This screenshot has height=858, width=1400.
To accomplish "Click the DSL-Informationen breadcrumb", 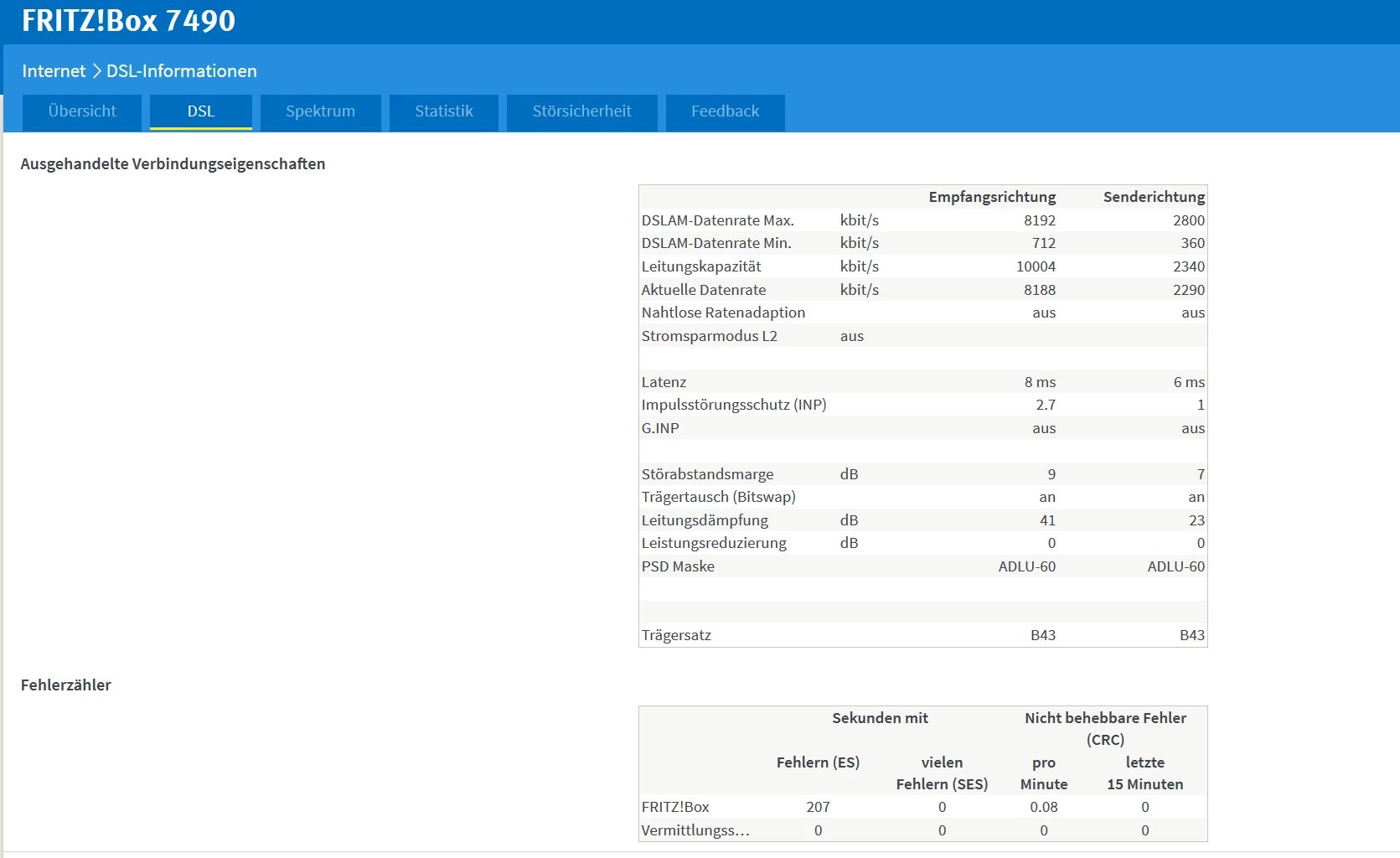I will tap(181, 71).
